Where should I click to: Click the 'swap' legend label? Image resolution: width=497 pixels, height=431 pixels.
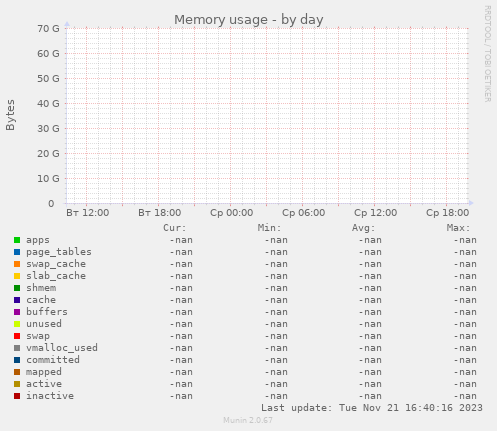38,336
